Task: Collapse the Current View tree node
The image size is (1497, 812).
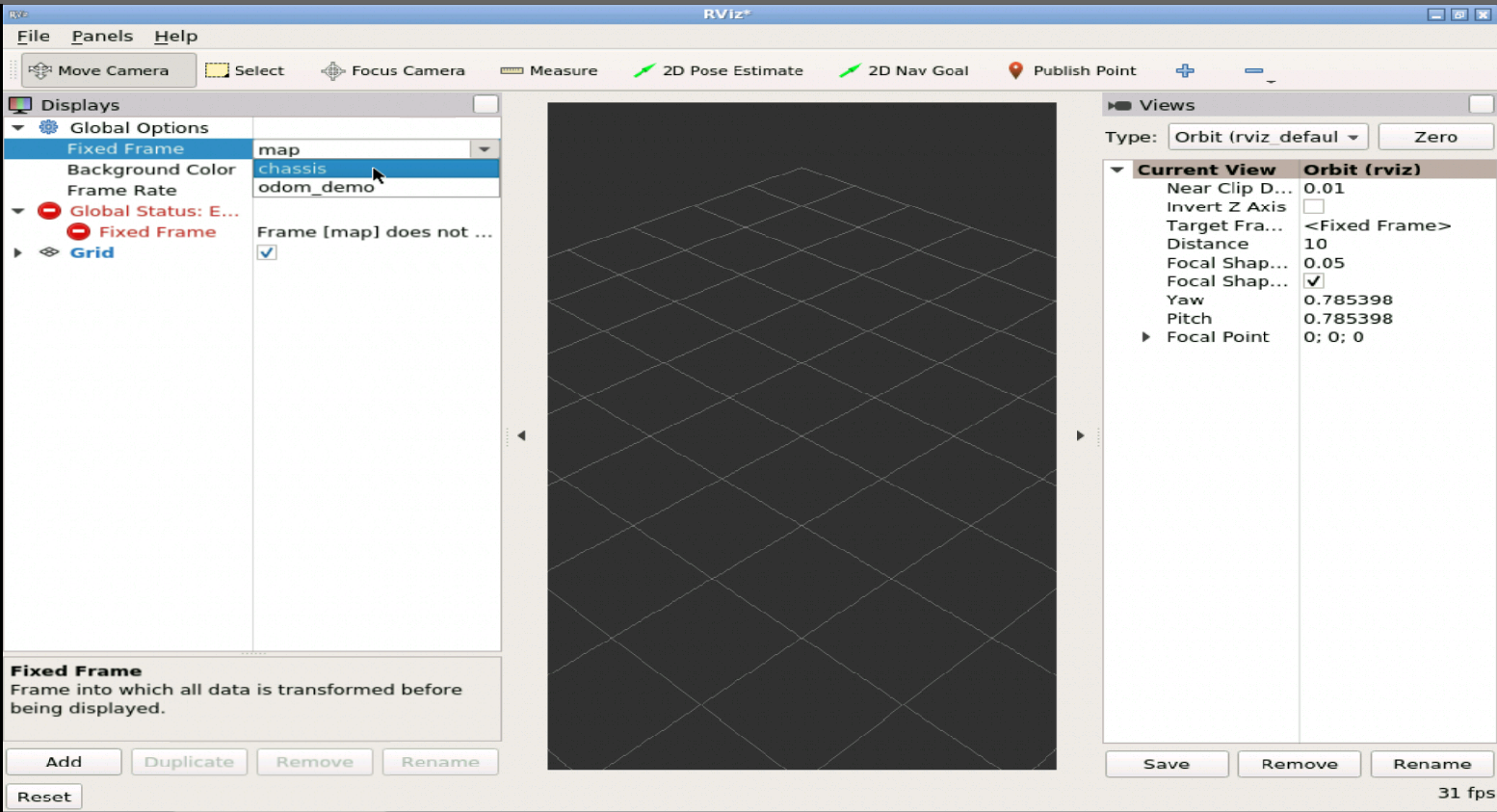Action: tap(1117, 170)
